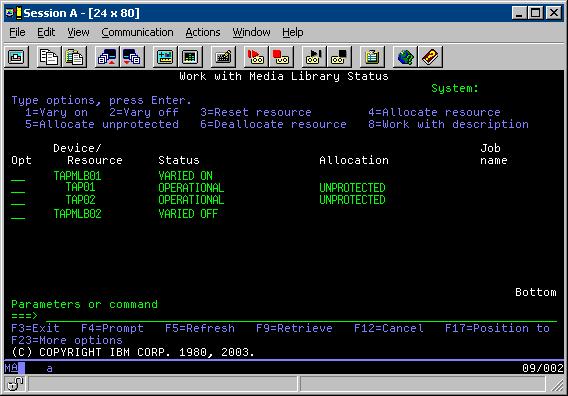The width and height of the screenshot is (568, 396).
Task: Click the Paste toolbar icon
Action: (x=74, y=57)
